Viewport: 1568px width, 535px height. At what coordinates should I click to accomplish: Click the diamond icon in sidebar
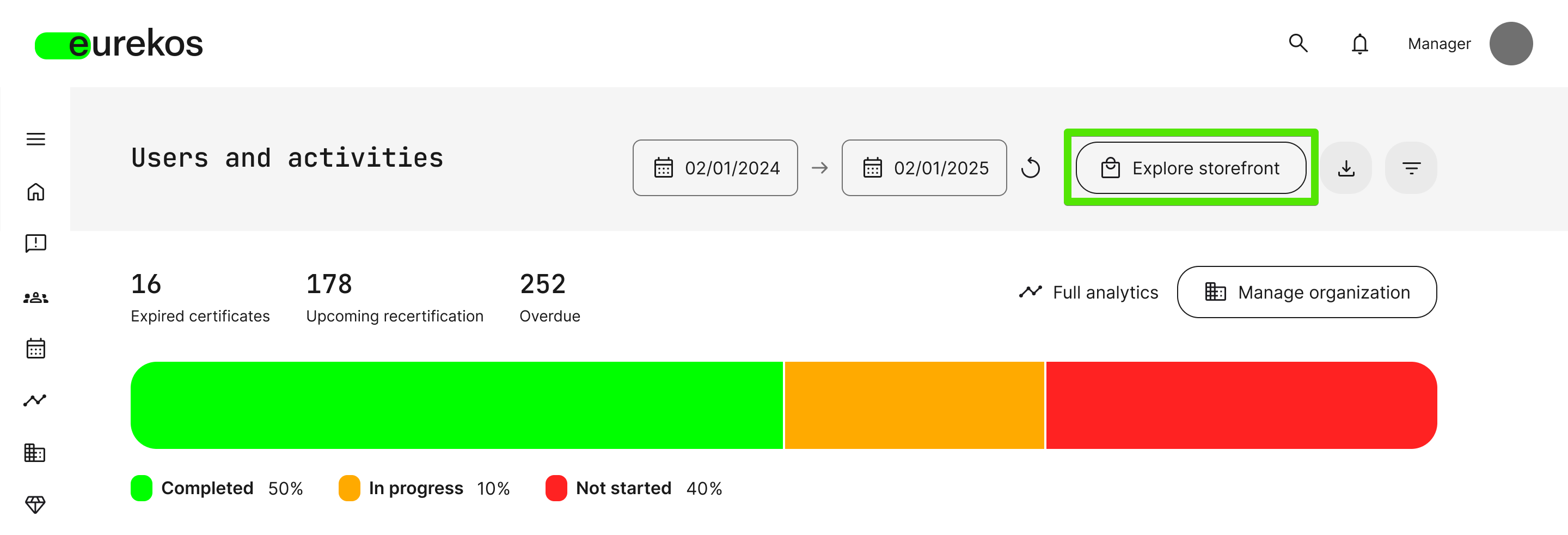click(35, 504)
